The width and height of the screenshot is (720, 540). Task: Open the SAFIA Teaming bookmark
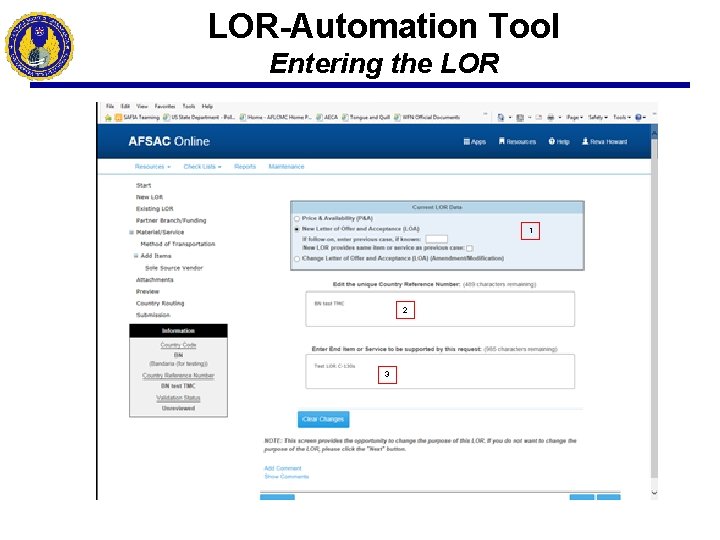137,118
